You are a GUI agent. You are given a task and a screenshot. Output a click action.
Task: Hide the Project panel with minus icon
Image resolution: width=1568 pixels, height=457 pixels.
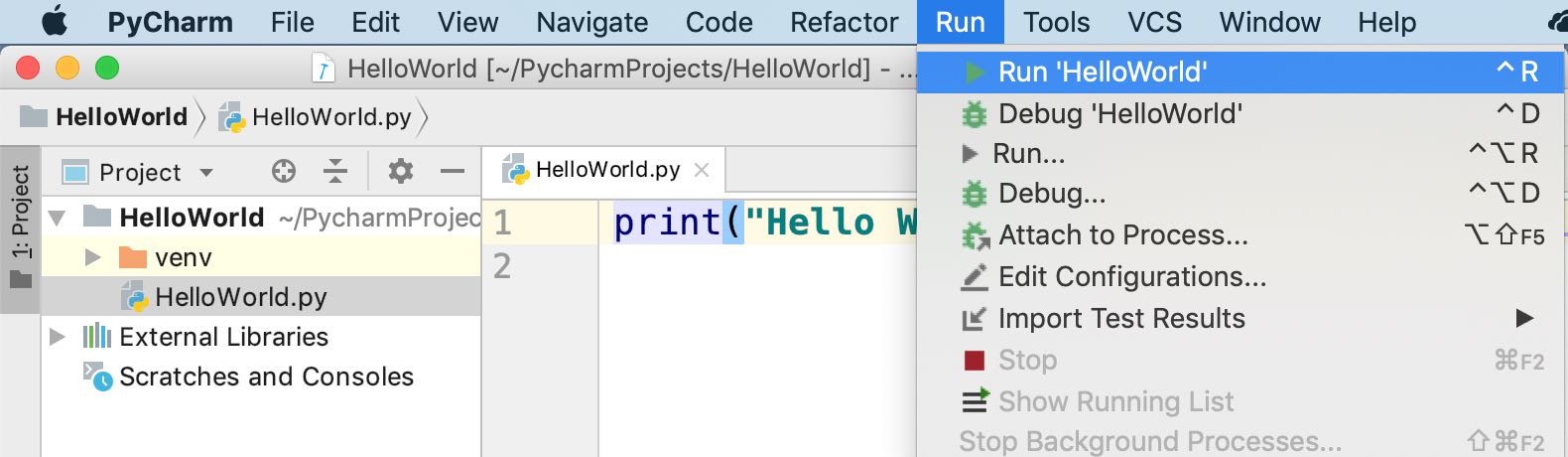coord(453,171)
